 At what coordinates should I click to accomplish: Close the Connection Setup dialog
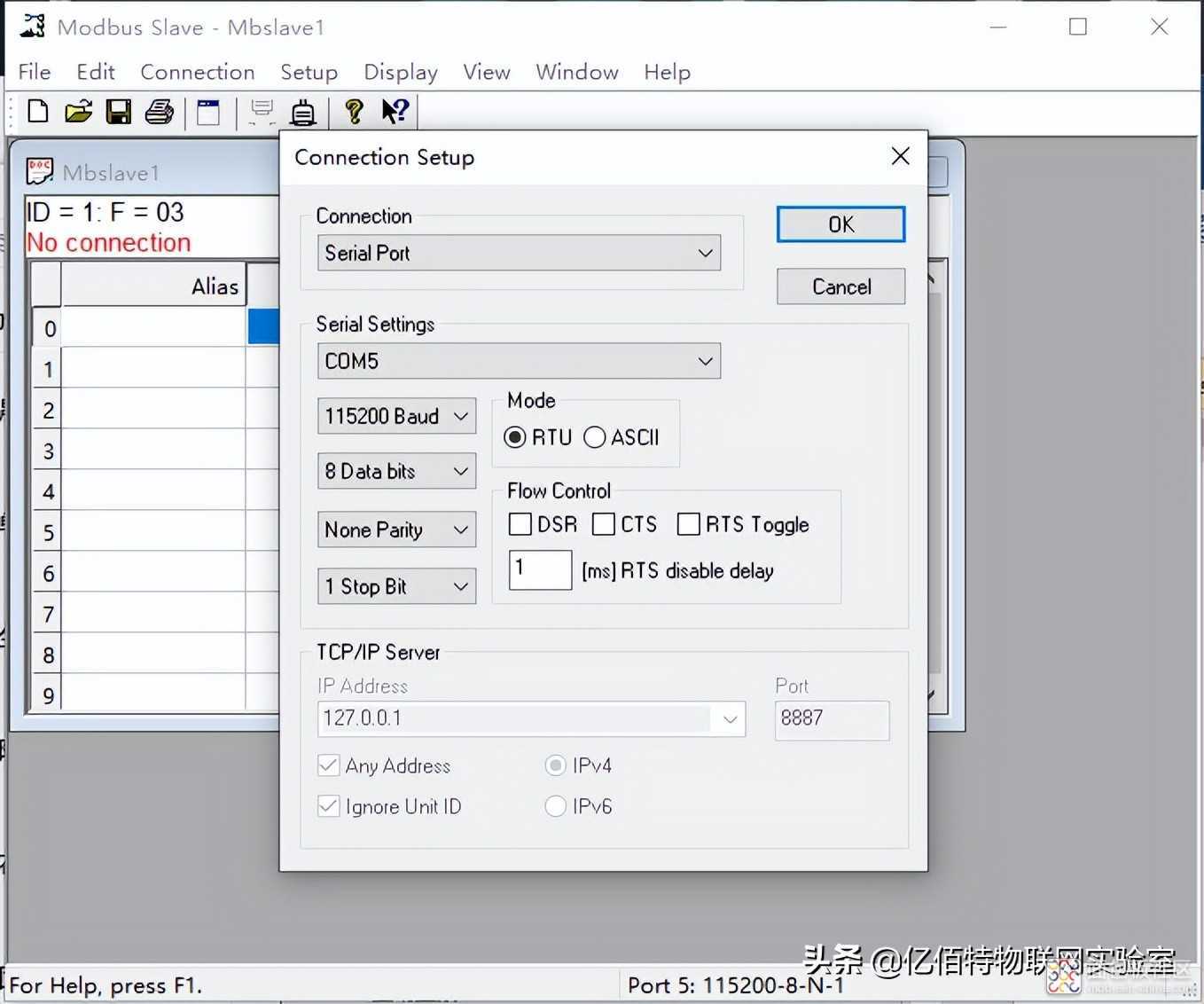click(x=900, y=156)
